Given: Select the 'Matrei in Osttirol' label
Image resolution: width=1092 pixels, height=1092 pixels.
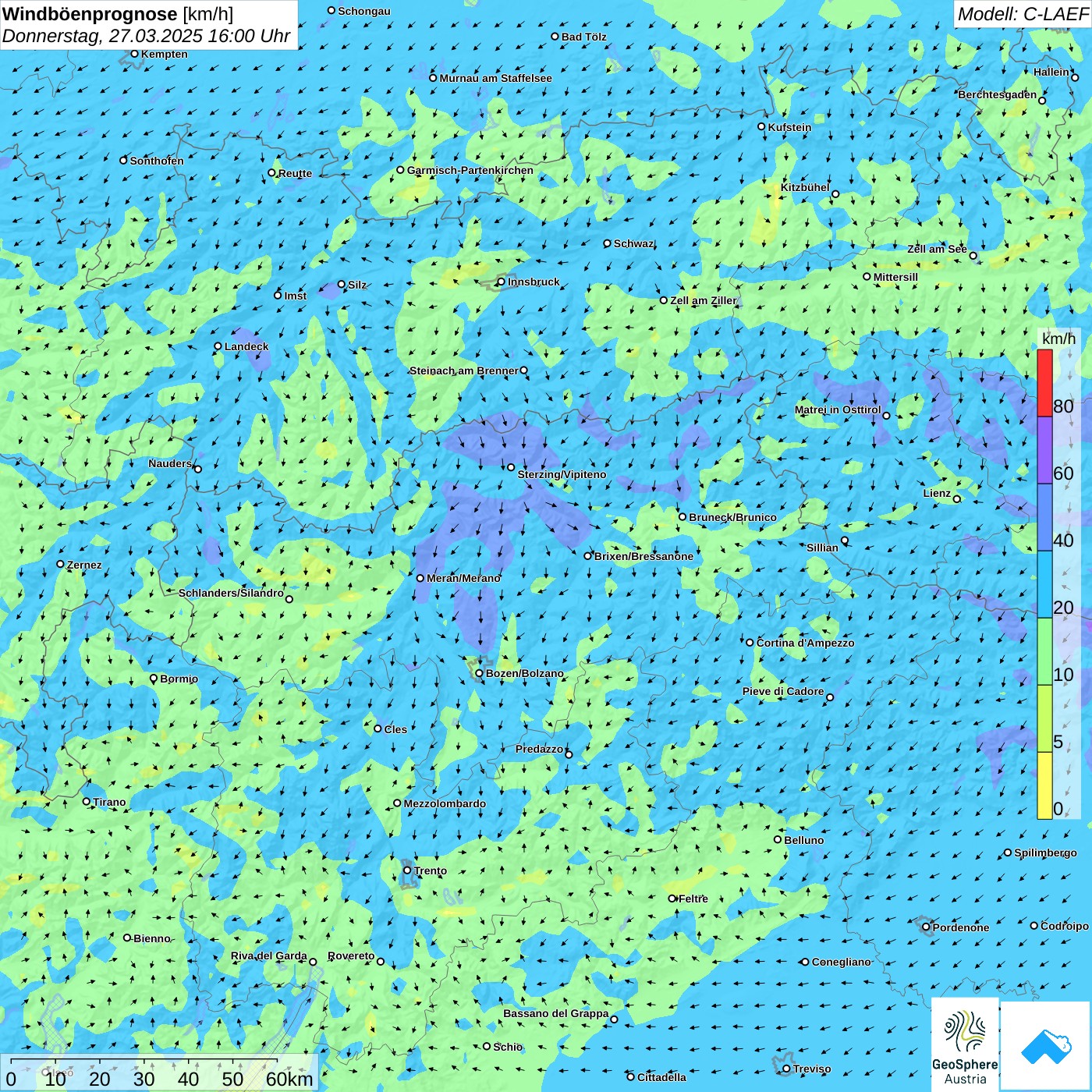Looking at the screenshot, I should tap(838, 409).
